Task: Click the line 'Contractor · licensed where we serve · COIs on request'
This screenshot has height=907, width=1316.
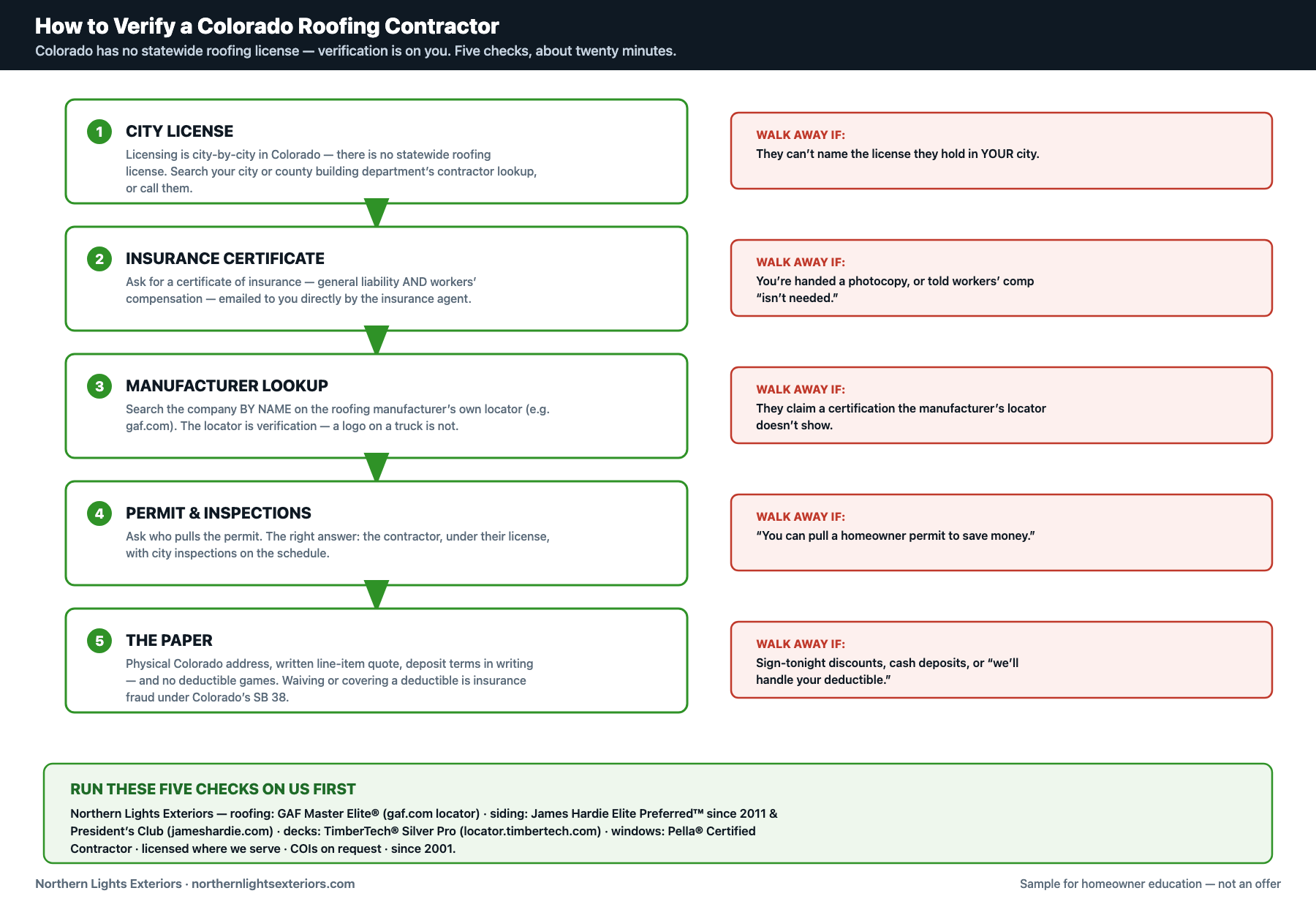Action: [x=263, y=849]
